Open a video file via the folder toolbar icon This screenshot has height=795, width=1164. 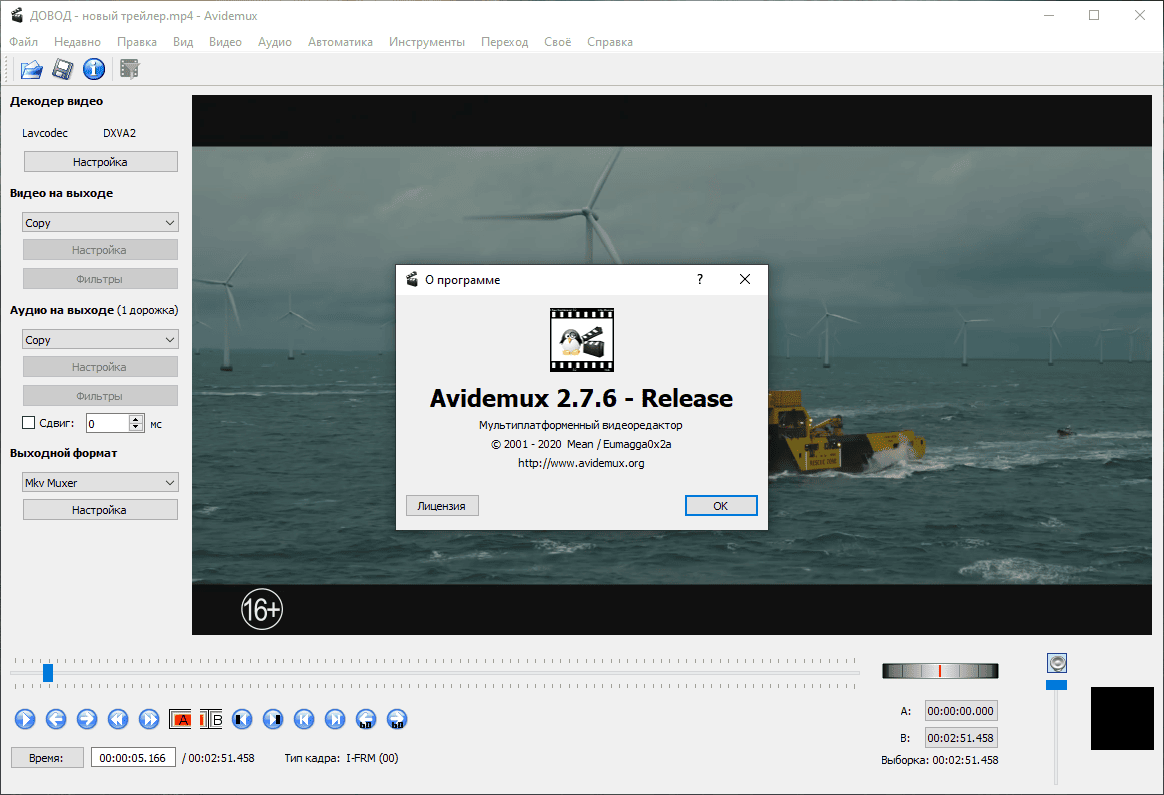31,69
